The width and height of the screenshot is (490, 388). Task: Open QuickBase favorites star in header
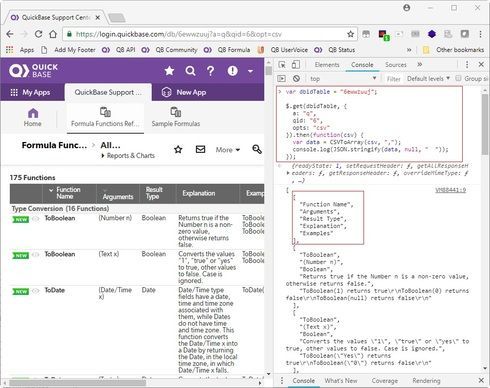pyautogui.click(x=169, y=71)
